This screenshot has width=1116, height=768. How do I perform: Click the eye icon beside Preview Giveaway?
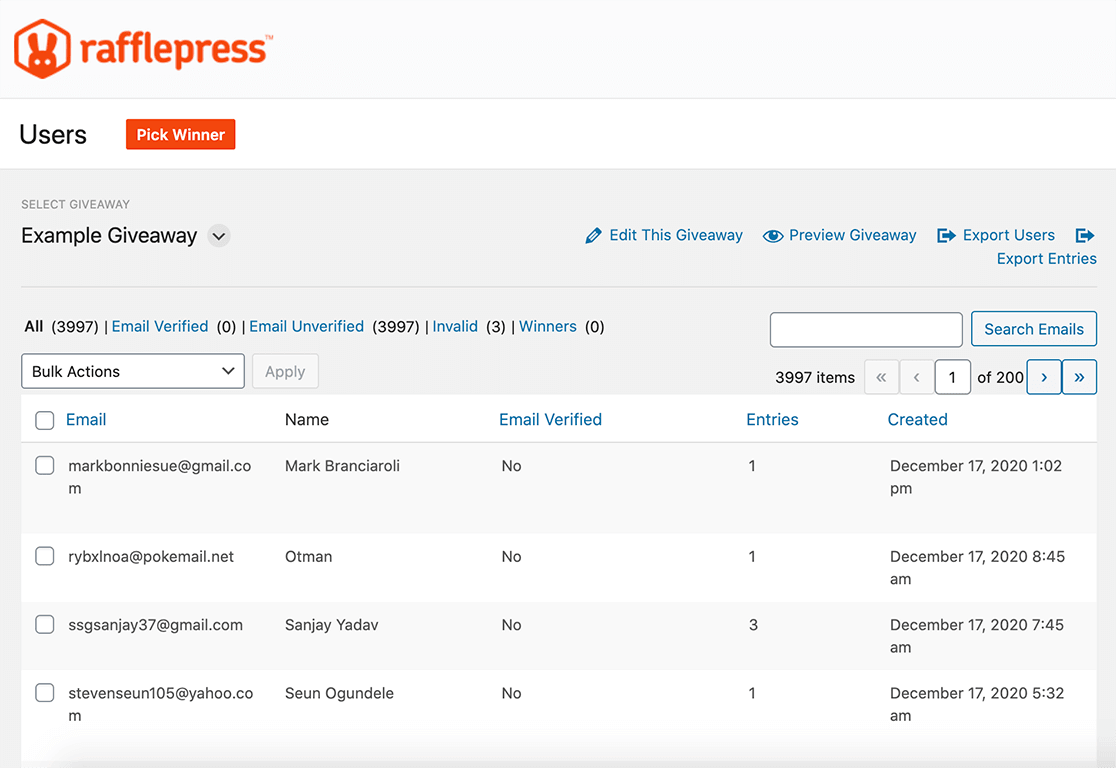(x=772, y=236)
